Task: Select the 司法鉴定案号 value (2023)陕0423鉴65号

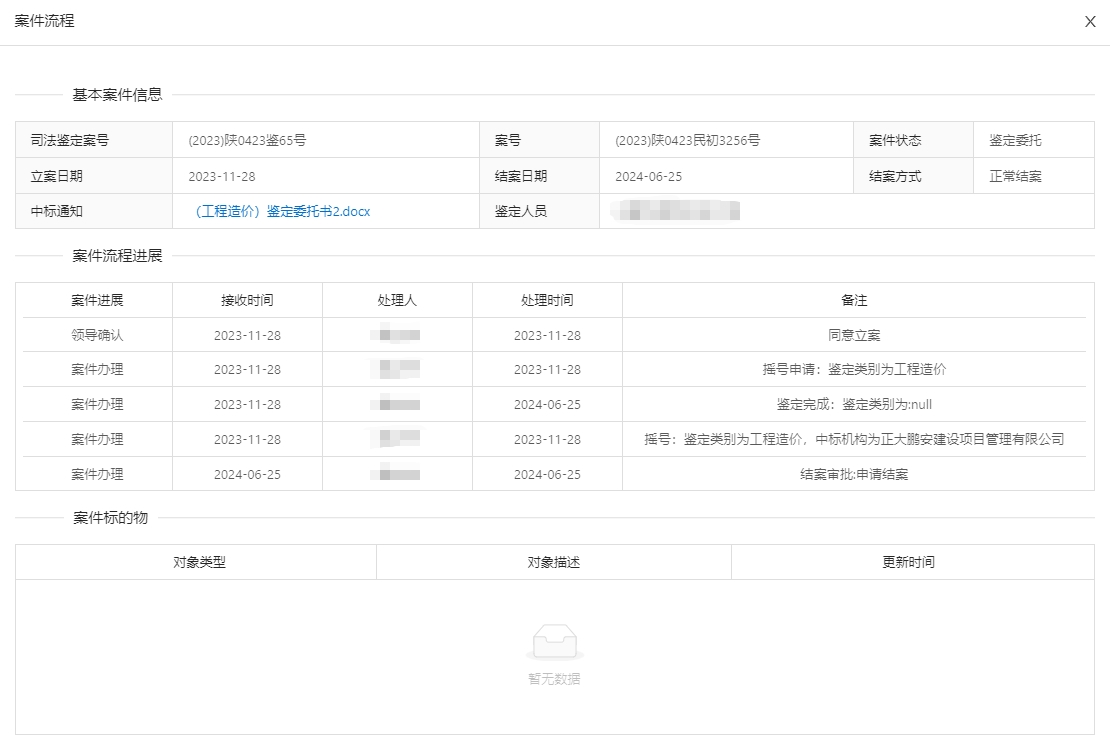Action: tap(247, 140)
